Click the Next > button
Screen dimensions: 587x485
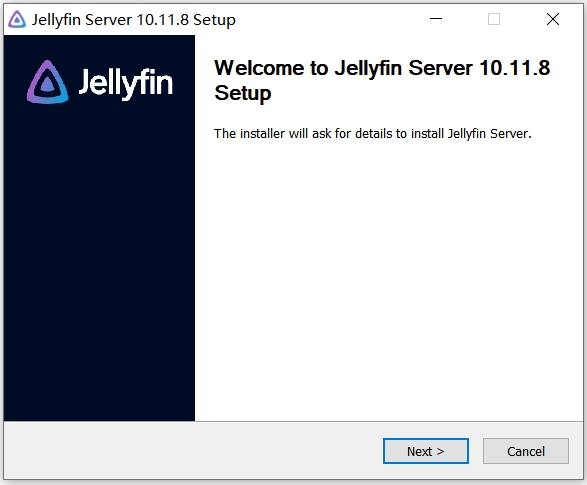[x=426, y=451]
